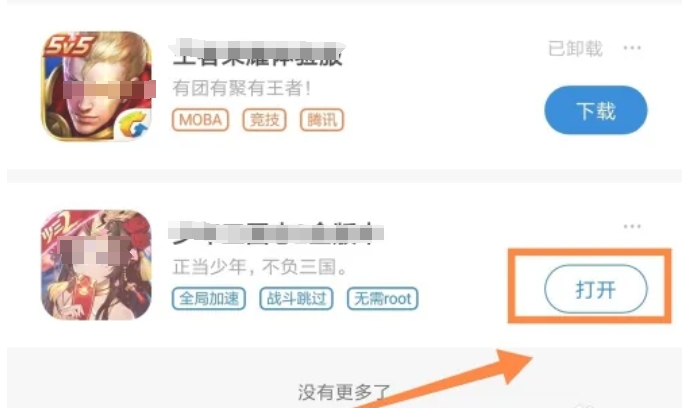This screenshot has height=408, width=690.
Task: Select the MOBA tag
Action: click(200, 120)
